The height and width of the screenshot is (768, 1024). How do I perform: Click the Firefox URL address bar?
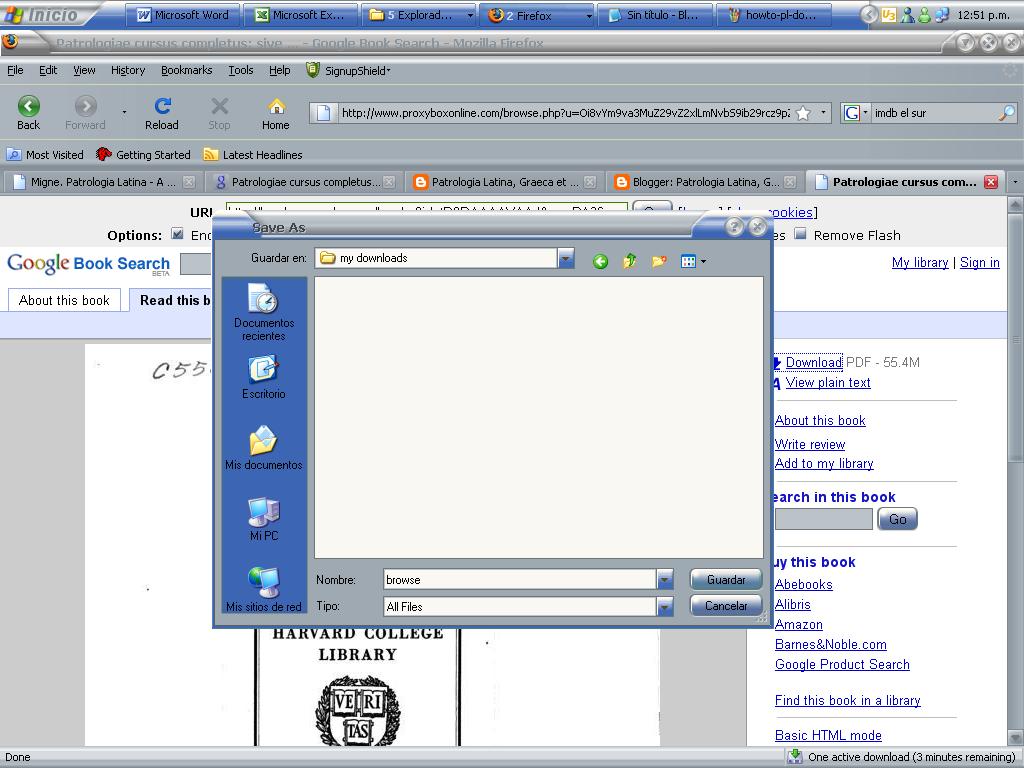(x=565, y=113)
